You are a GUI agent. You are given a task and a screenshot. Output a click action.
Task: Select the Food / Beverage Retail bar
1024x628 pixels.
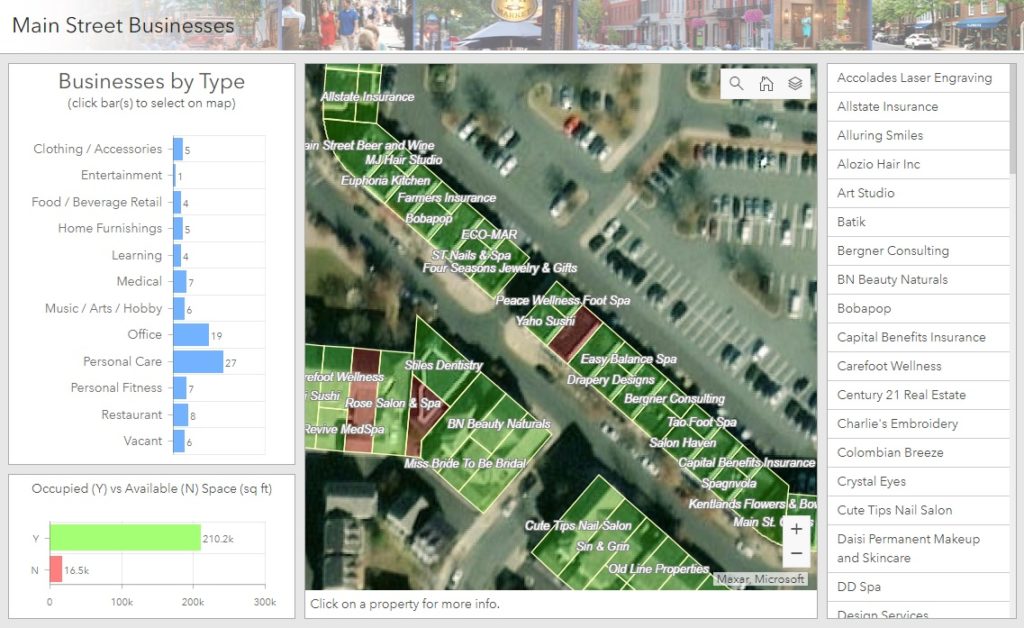point(177,202)
